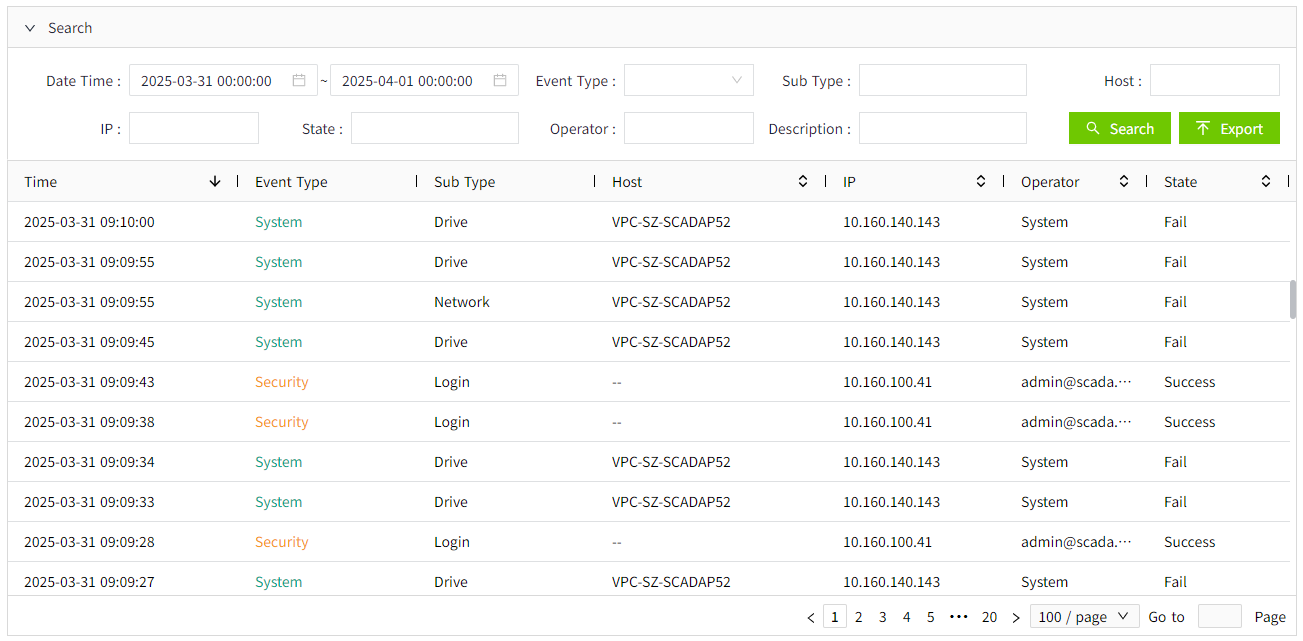The height and width of the screenshot is (641, 1303).
Task: Sort by IP column icon
Action: (981, 182)
